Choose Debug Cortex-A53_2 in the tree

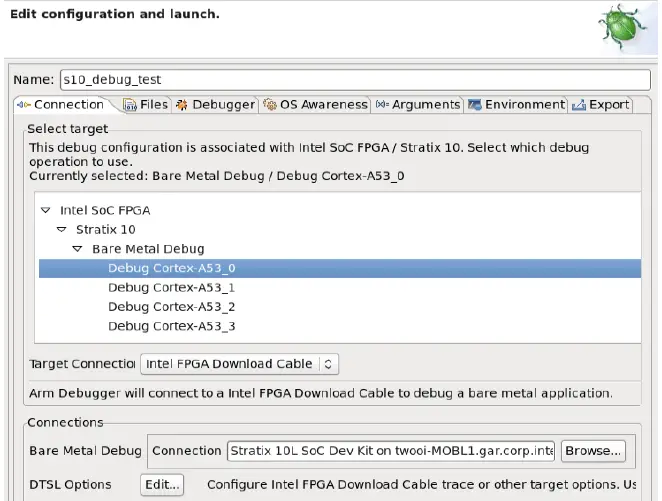click(x=171, y=306)
